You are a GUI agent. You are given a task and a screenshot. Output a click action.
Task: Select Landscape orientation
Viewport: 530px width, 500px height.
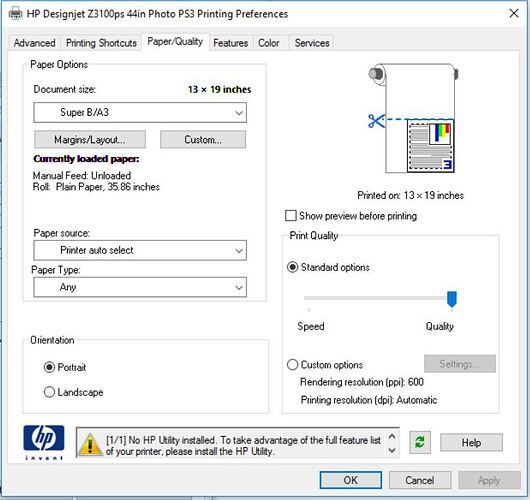click(49, 392)
